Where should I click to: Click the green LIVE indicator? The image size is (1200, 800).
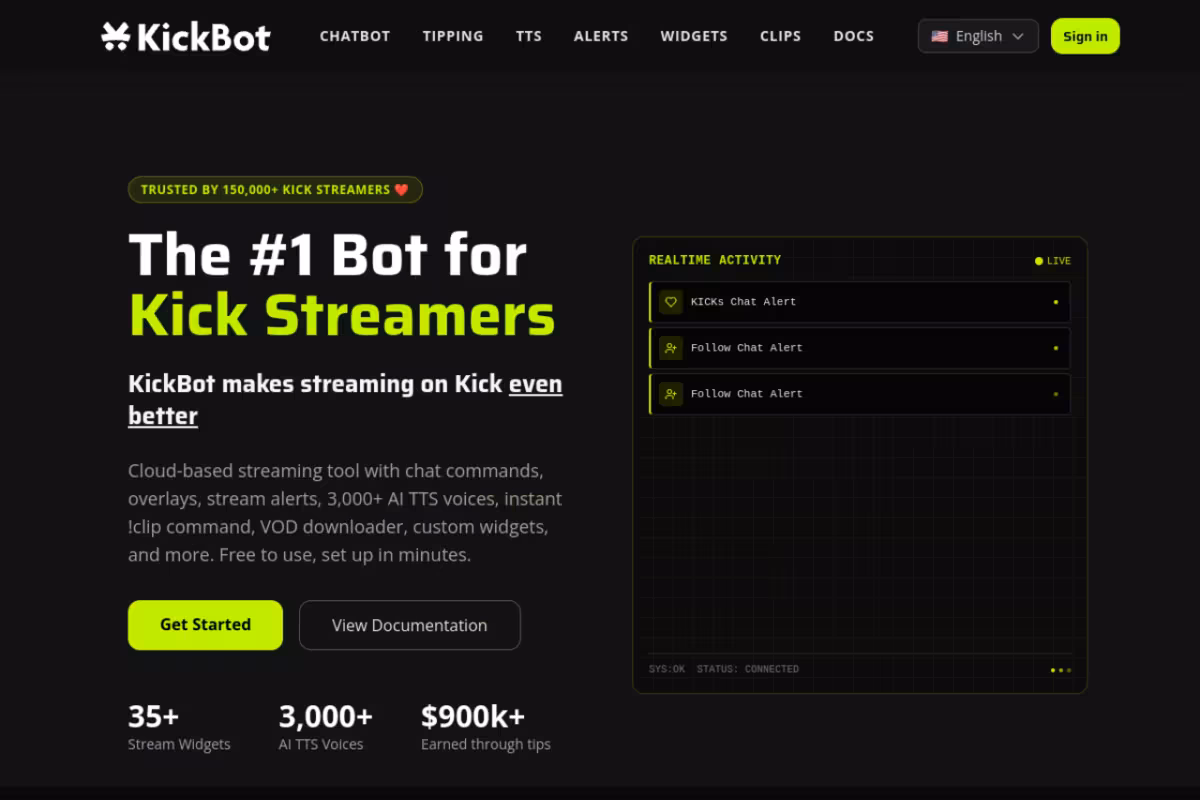point(1053,261)
